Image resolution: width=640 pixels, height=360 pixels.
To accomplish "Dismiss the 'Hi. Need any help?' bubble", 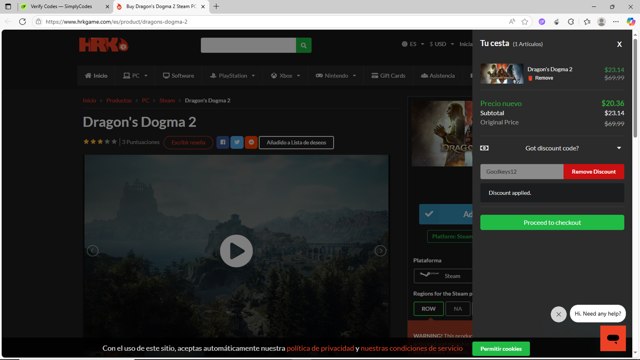I will click(x=558, y=314).
